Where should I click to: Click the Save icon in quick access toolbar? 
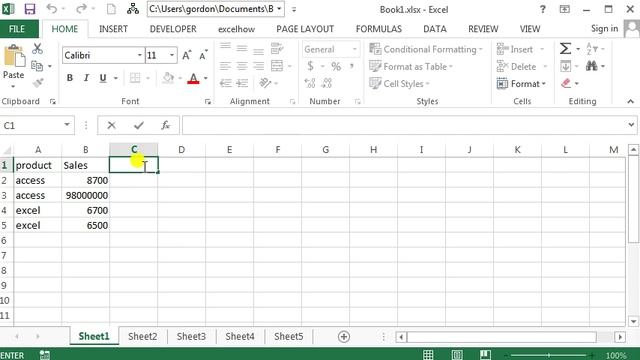[29, 9]
